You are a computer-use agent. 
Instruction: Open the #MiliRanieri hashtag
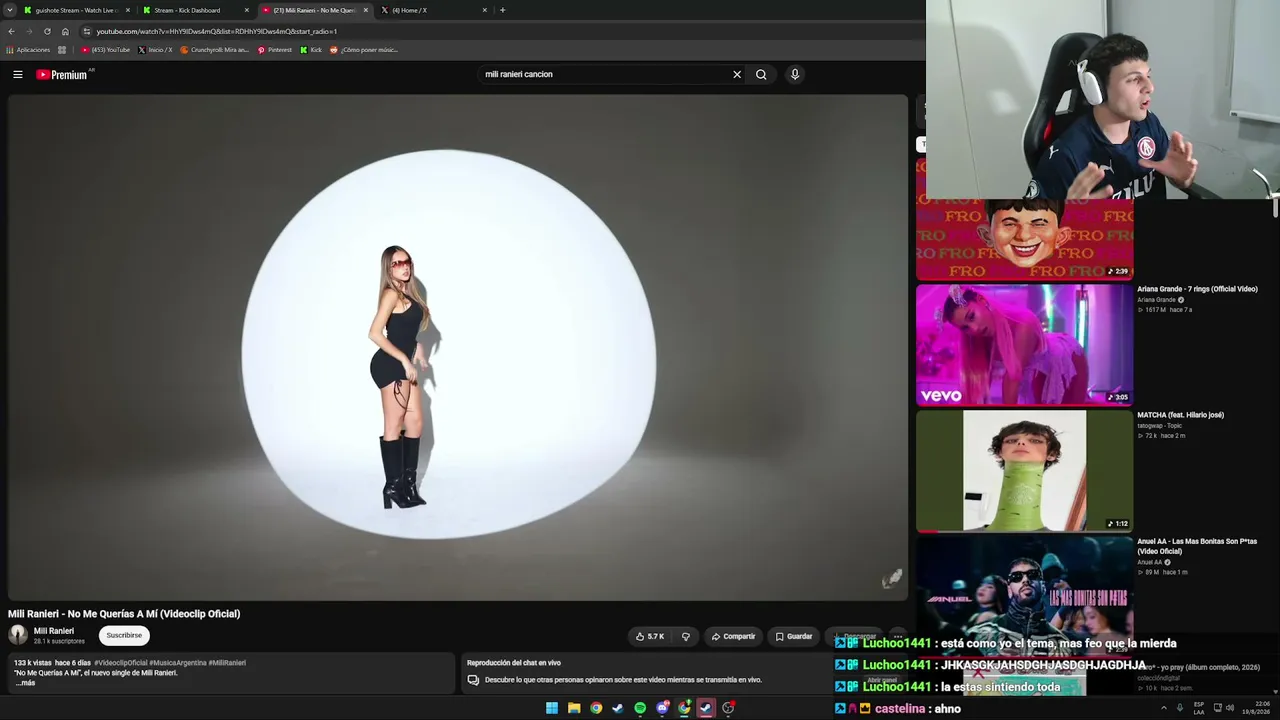coord(227,663)
